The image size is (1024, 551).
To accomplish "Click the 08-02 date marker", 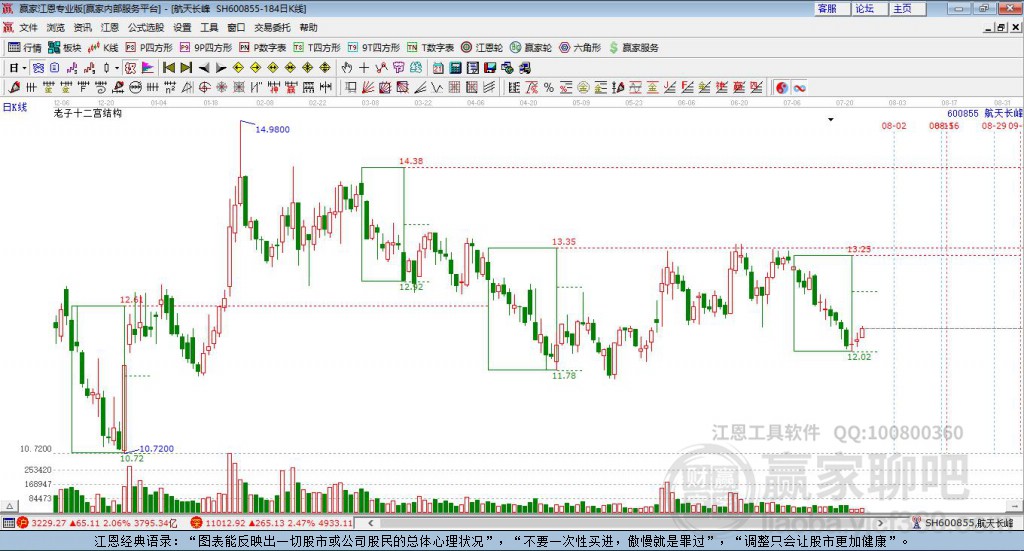I will point(894,125).
